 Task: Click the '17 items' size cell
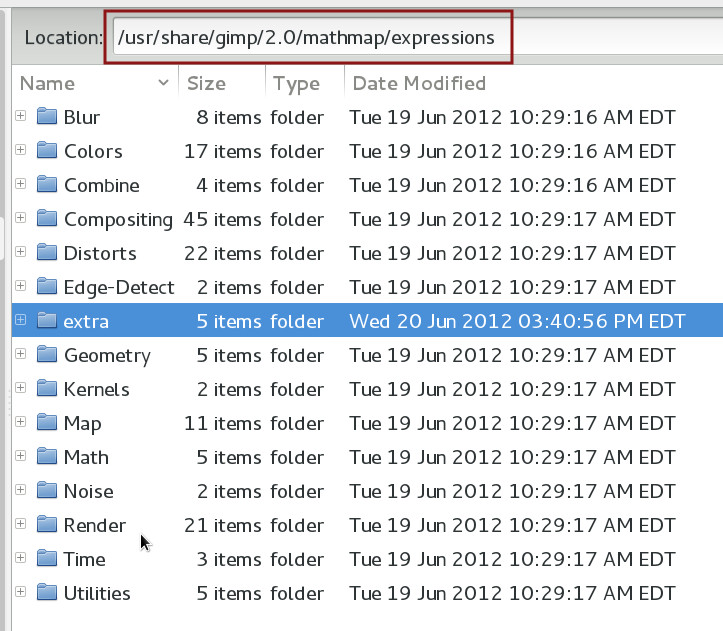[x=223, y=151]
